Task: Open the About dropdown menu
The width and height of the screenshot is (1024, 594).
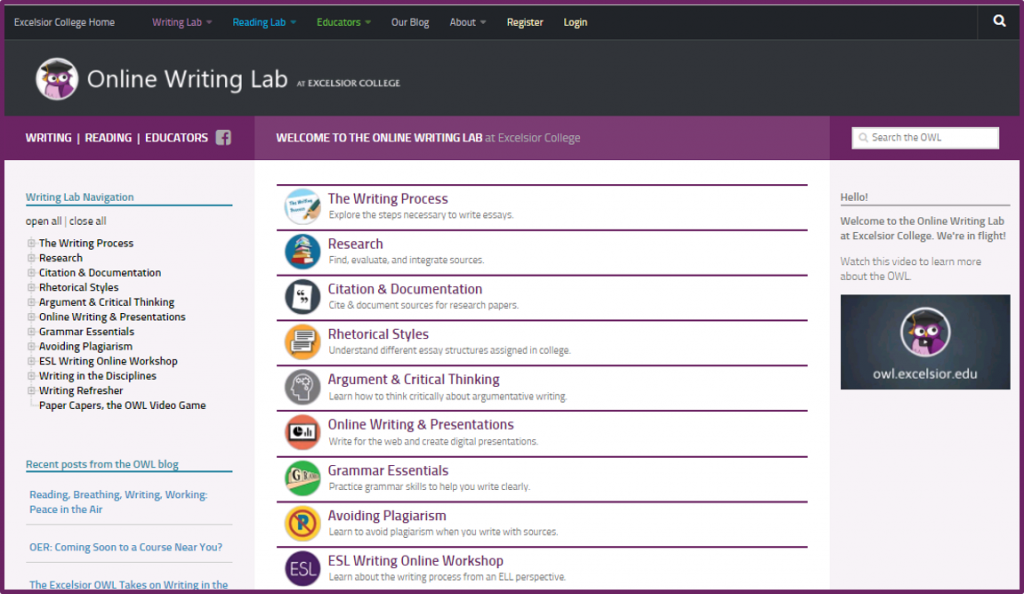Action: (x=468, y=22)
